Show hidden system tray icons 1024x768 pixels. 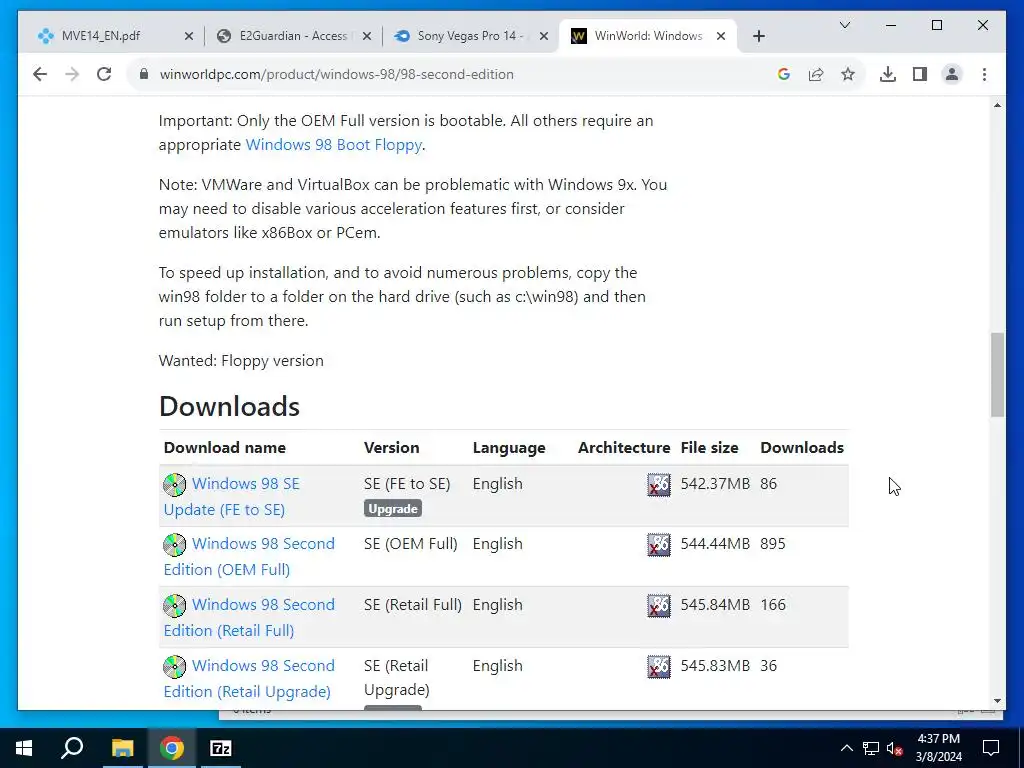(x=846, y=748)
